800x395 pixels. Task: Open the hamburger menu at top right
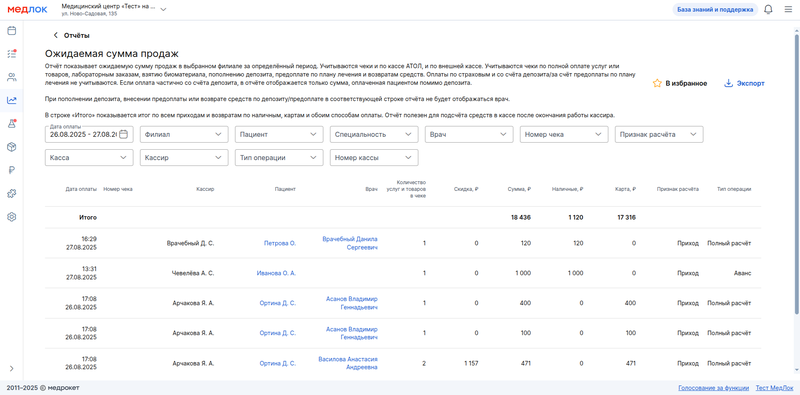pos(788,10)
